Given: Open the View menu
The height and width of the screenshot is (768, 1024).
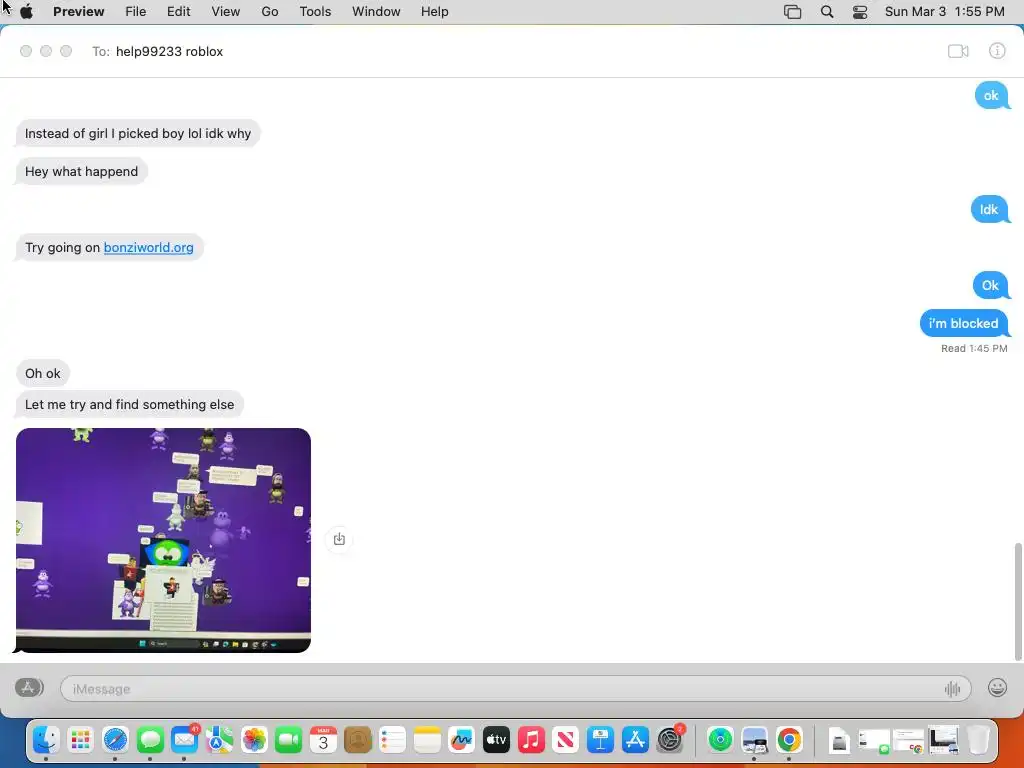Looking at the screenshot, I should pos(225,12).
